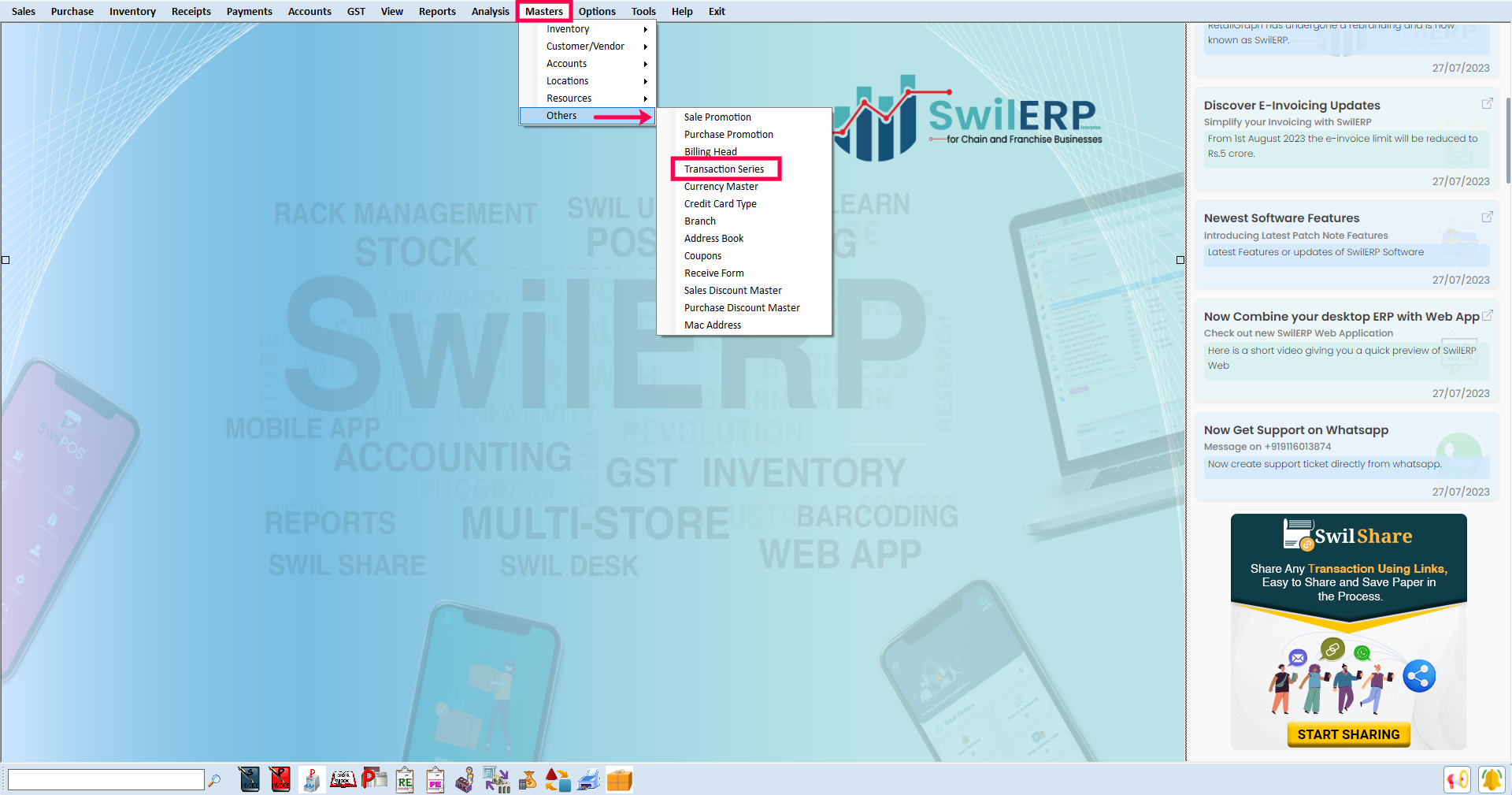Open the Masters menu
Image resolution: width=1512 pixels, height=795 pixels.
click(544, 11)
